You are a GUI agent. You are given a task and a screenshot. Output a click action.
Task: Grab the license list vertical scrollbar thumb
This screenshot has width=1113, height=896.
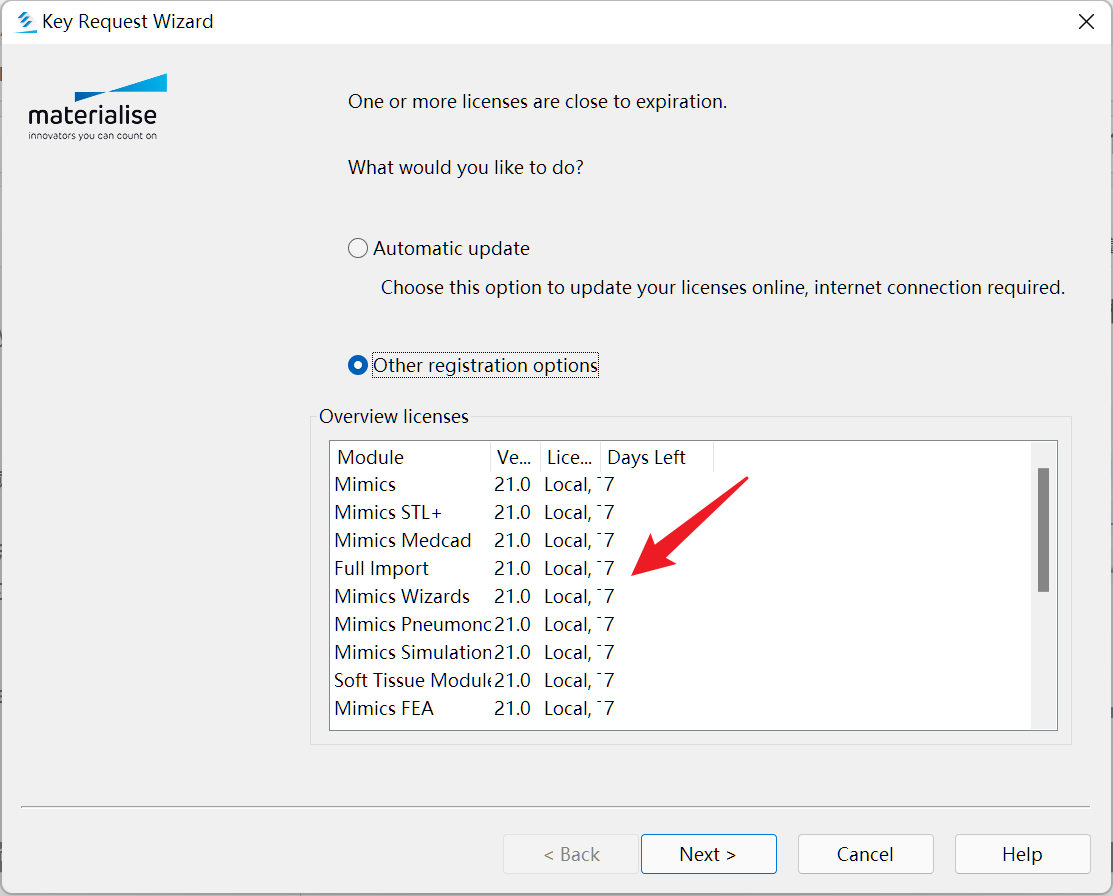point(1043,530)
